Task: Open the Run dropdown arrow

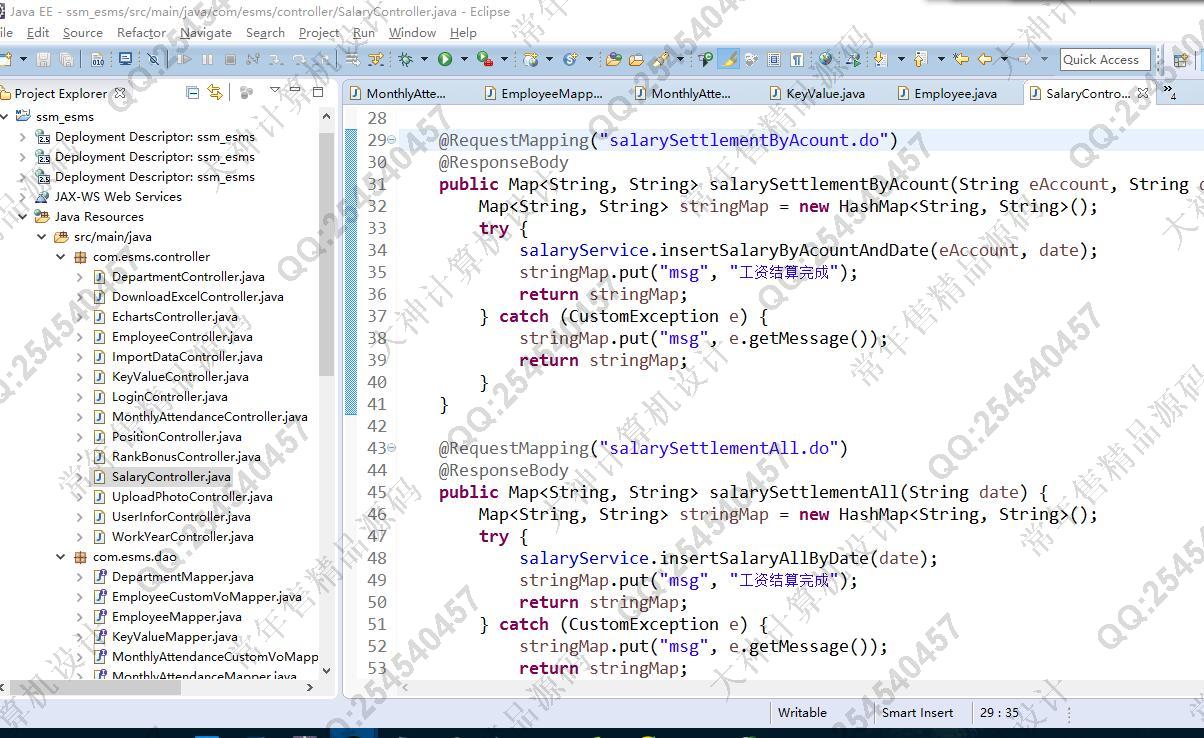Action: coord(465,60)
